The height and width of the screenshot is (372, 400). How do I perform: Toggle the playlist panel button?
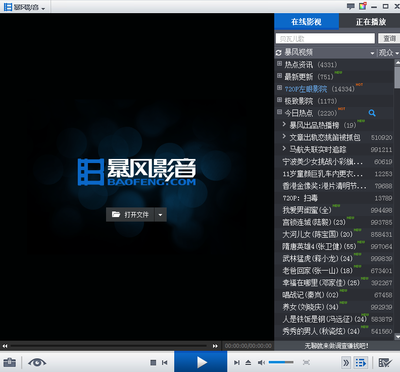(361, 362)
